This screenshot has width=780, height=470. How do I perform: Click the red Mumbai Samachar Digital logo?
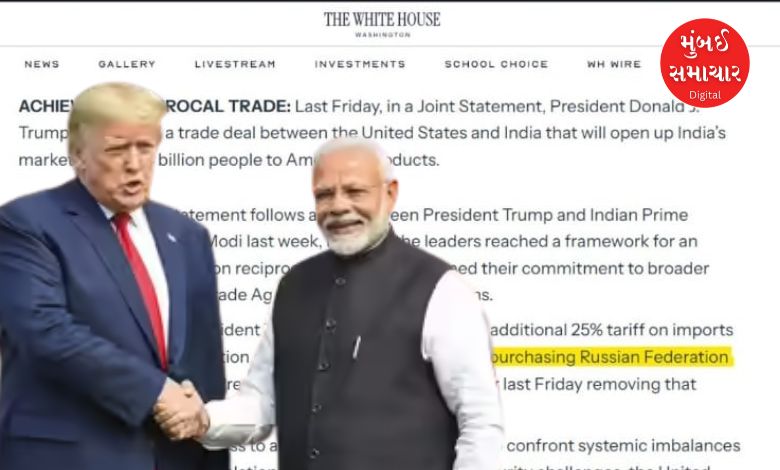tap(705, 63)
